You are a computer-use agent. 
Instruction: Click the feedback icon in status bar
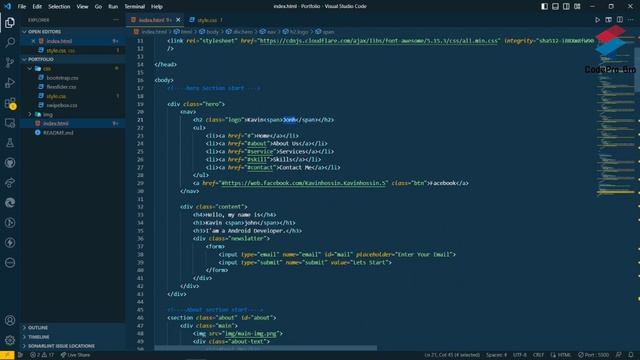[619, 355]
